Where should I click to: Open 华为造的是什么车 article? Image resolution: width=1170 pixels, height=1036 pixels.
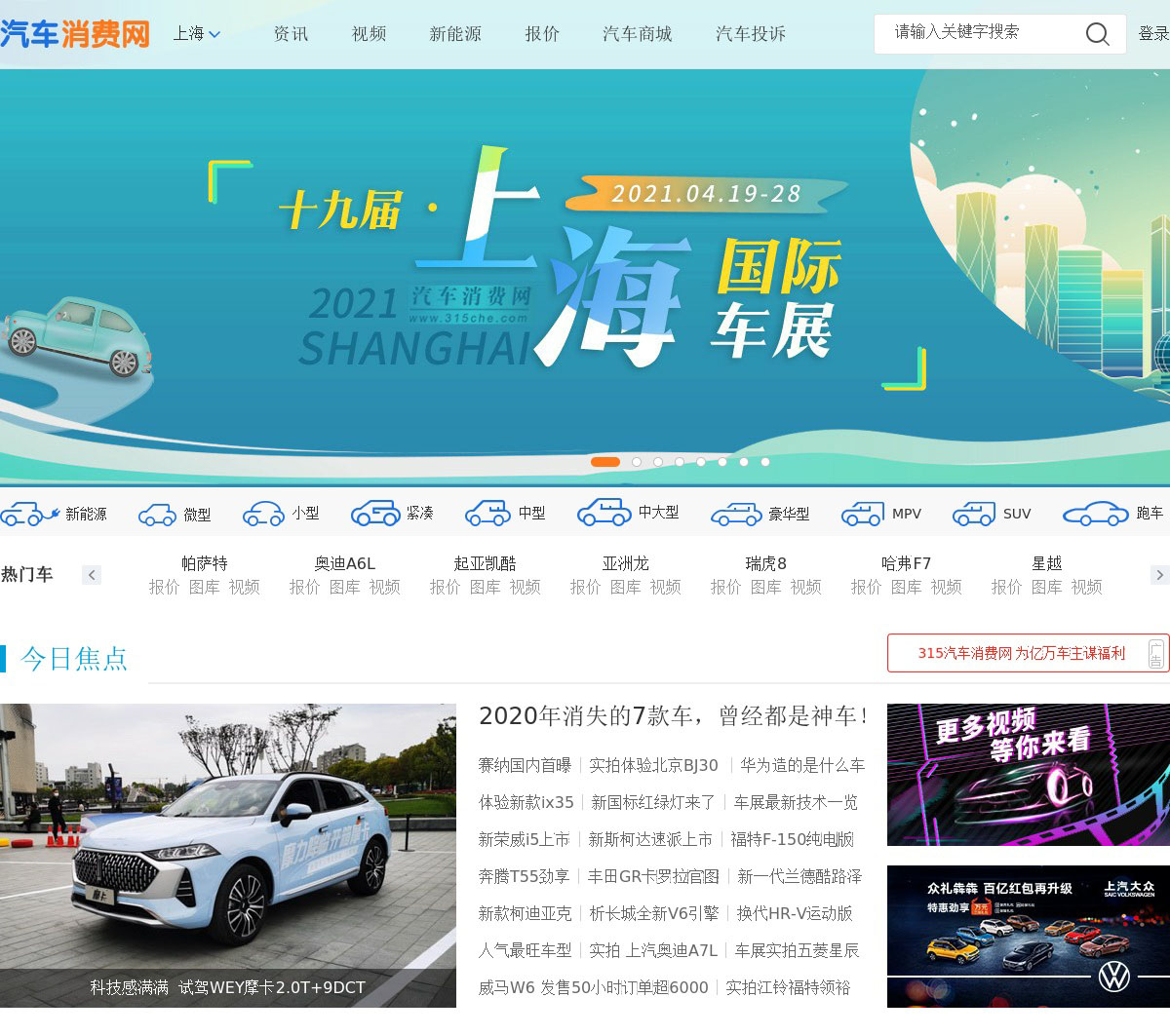pyautogui.click(x=802, y=765)
